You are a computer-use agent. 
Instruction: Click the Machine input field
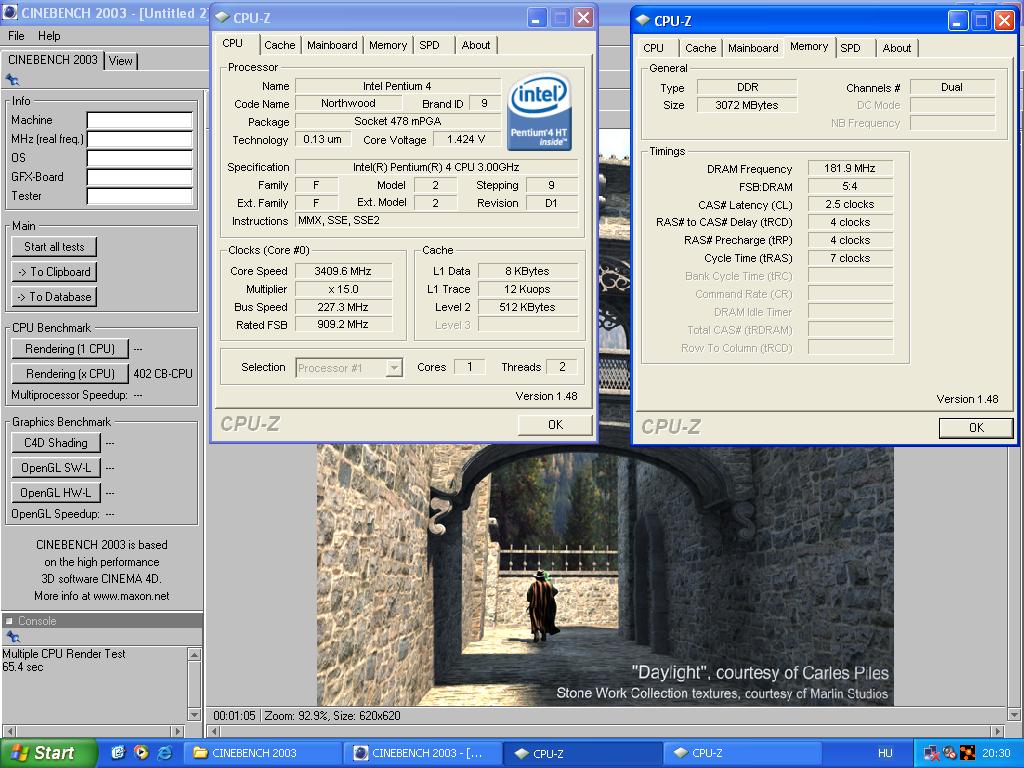point(140,120)
